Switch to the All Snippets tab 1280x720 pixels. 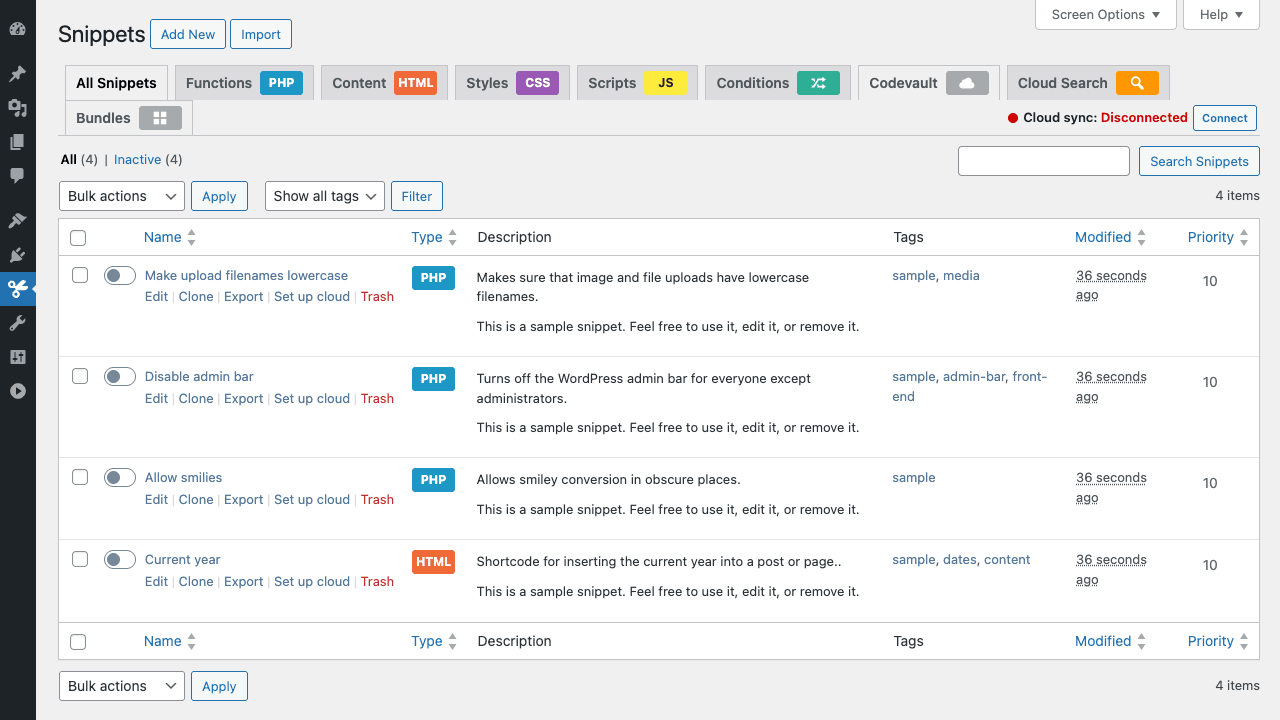(116, 83)
